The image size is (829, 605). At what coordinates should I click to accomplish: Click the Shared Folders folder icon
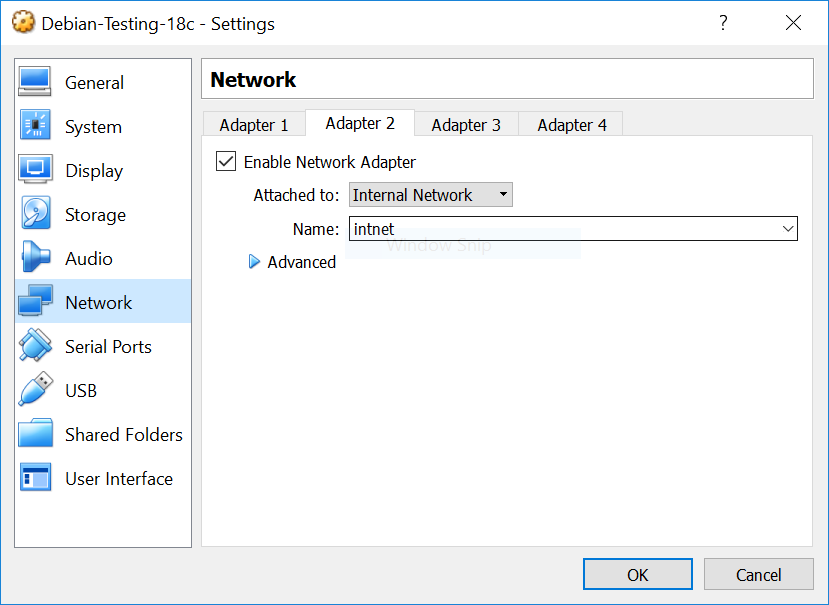(35, 434)
